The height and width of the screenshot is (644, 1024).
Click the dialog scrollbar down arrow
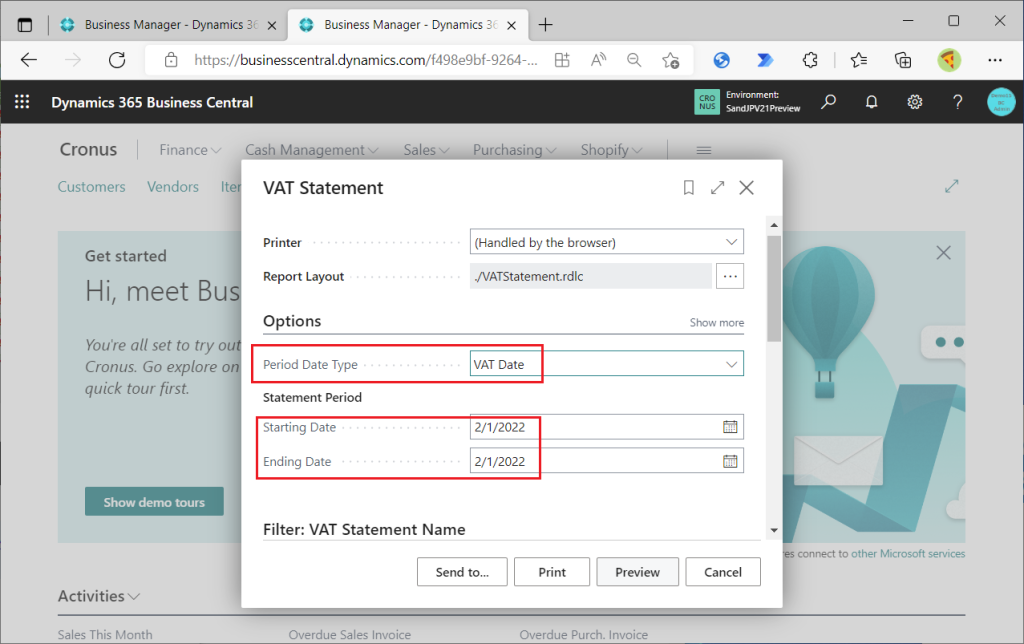click(774, 530)
